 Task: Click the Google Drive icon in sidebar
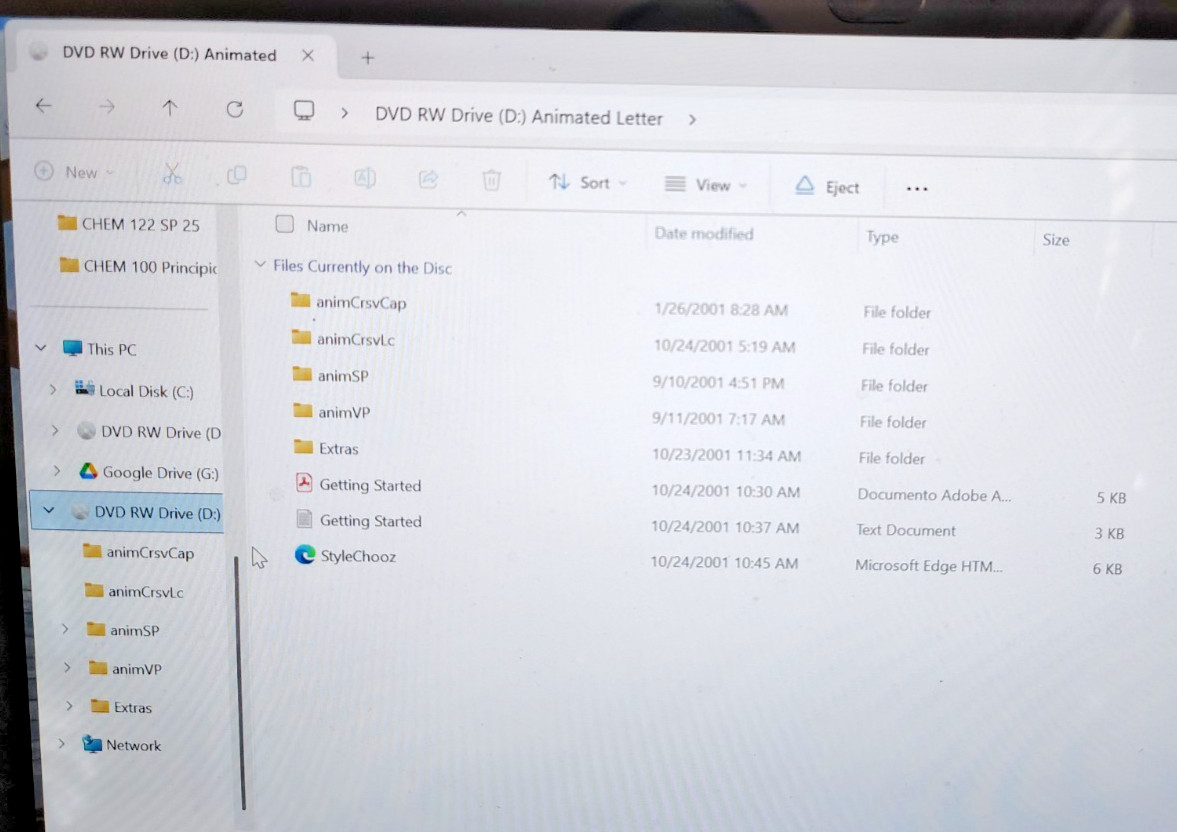coord(89,471)
